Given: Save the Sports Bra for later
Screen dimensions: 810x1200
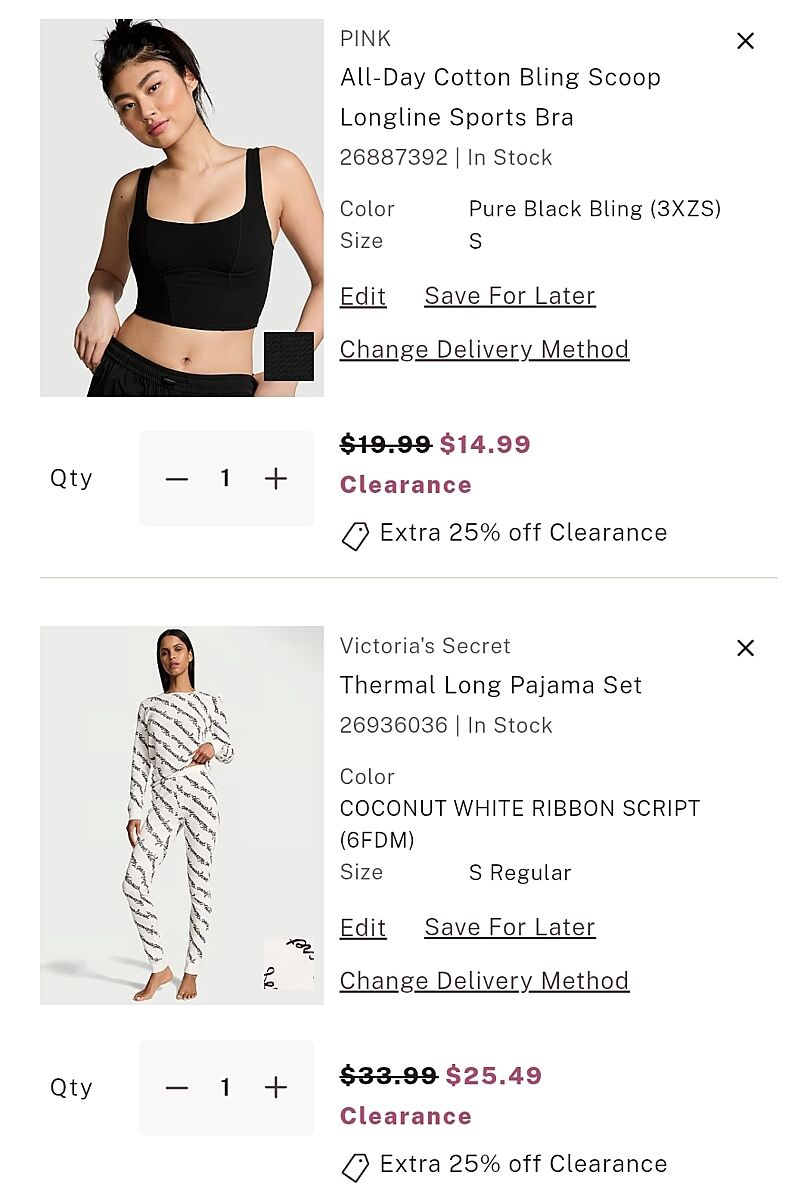Looking at the screenshot, I should pos(510,296).
